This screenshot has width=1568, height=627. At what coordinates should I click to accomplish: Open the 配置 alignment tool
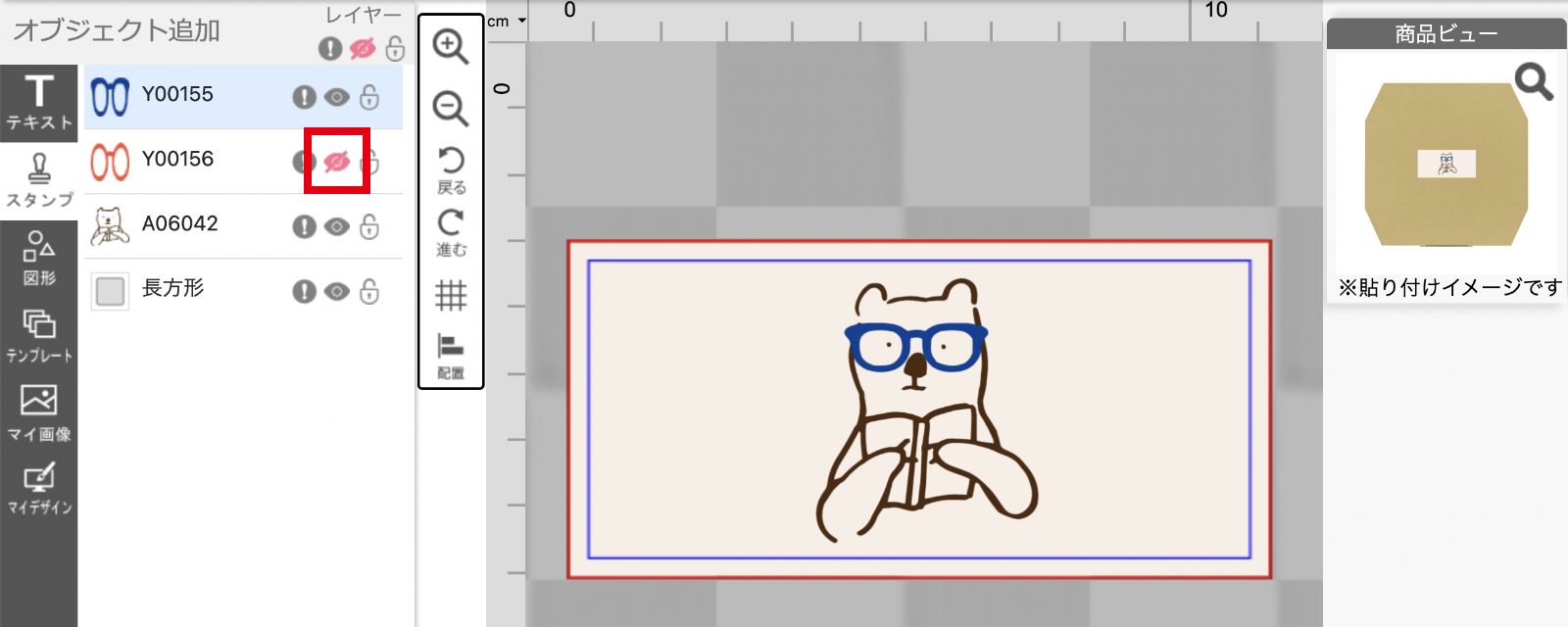pos(451,356)
